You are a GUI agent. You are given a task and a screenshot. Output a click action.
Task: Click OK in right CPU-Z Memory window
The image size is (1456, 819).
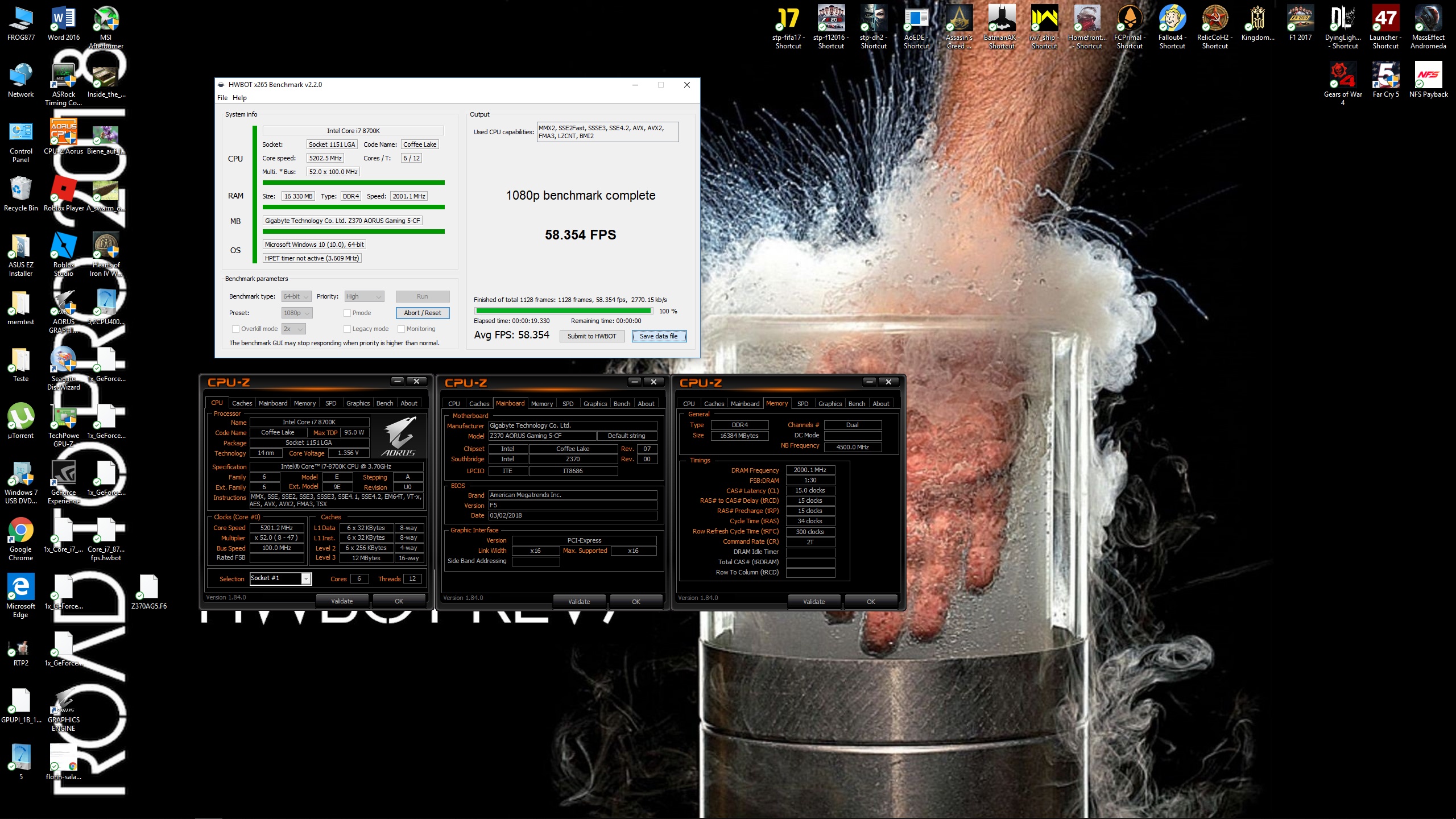[871, 602]
